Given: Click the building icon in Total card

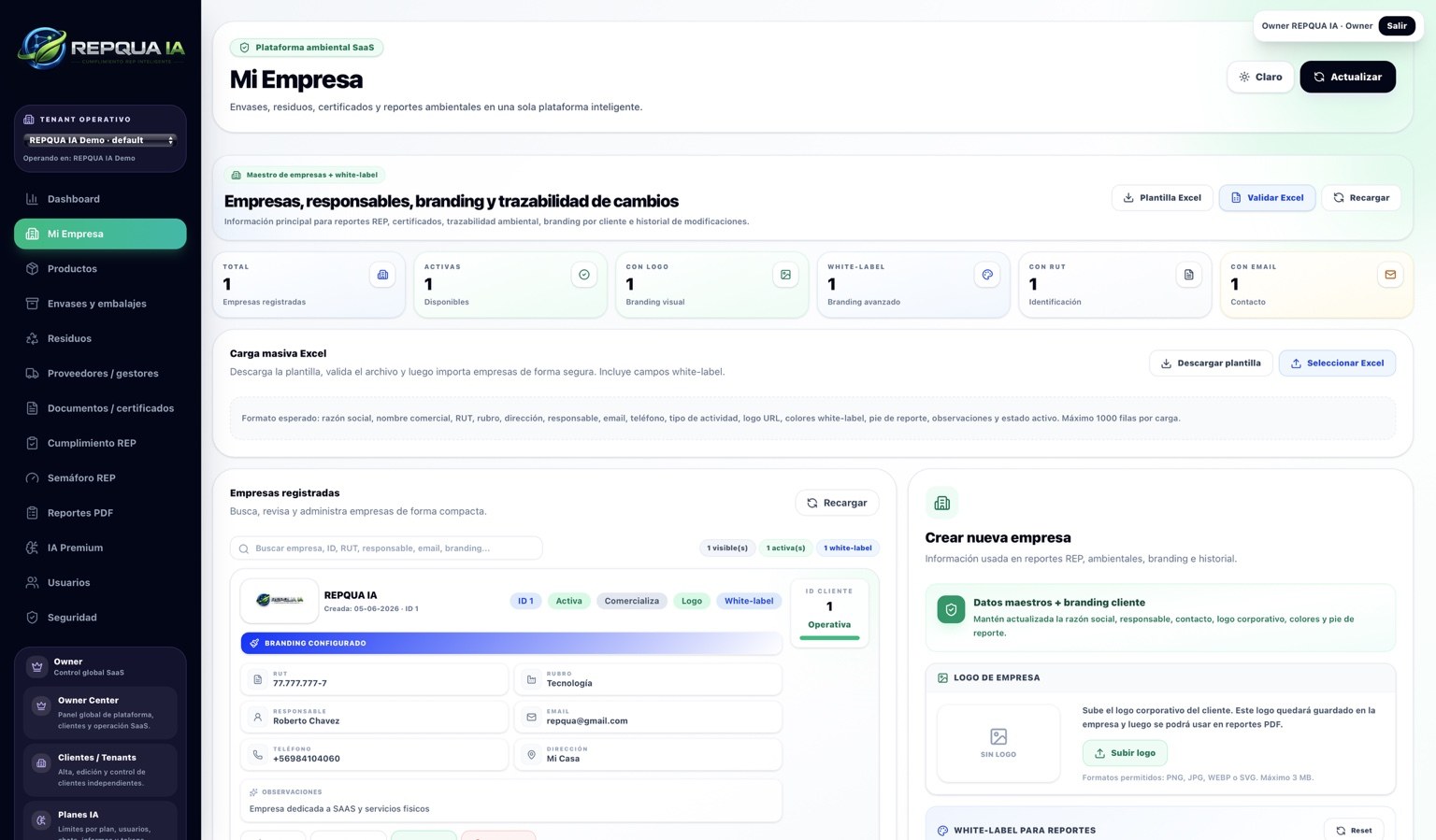Looking at the screenshot, I should (x=382, y=275).
